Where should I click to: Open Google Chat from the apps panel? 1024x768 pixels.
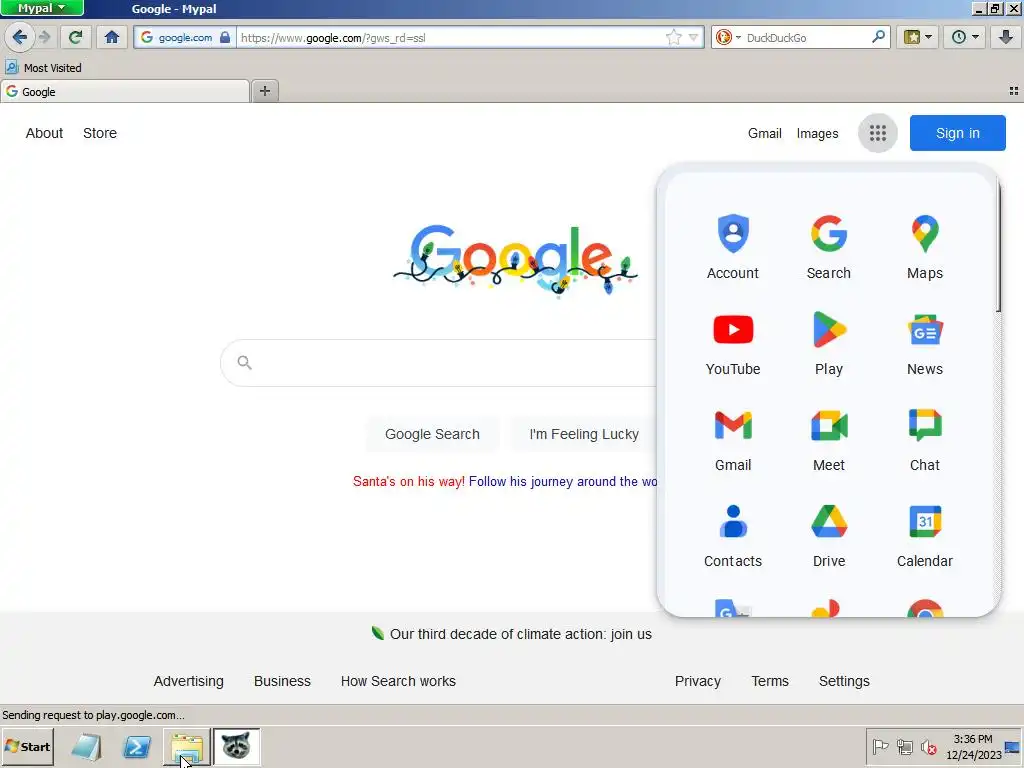click(925, 440)
